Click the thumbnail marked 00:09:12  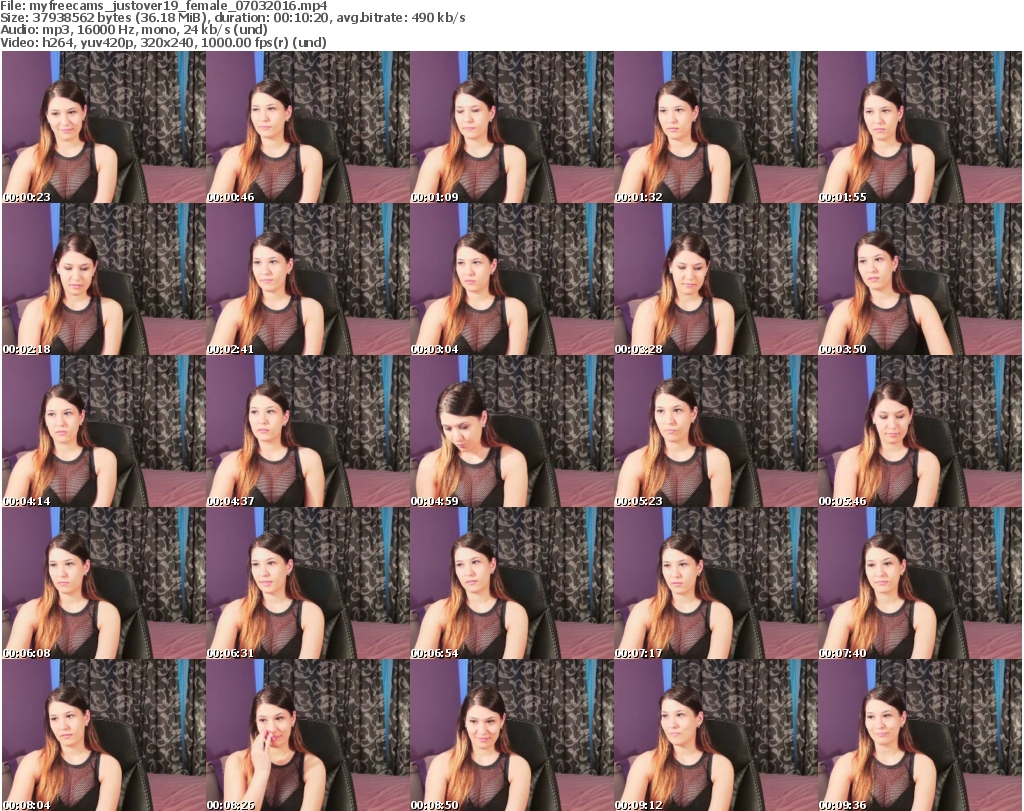coord(715,735)
